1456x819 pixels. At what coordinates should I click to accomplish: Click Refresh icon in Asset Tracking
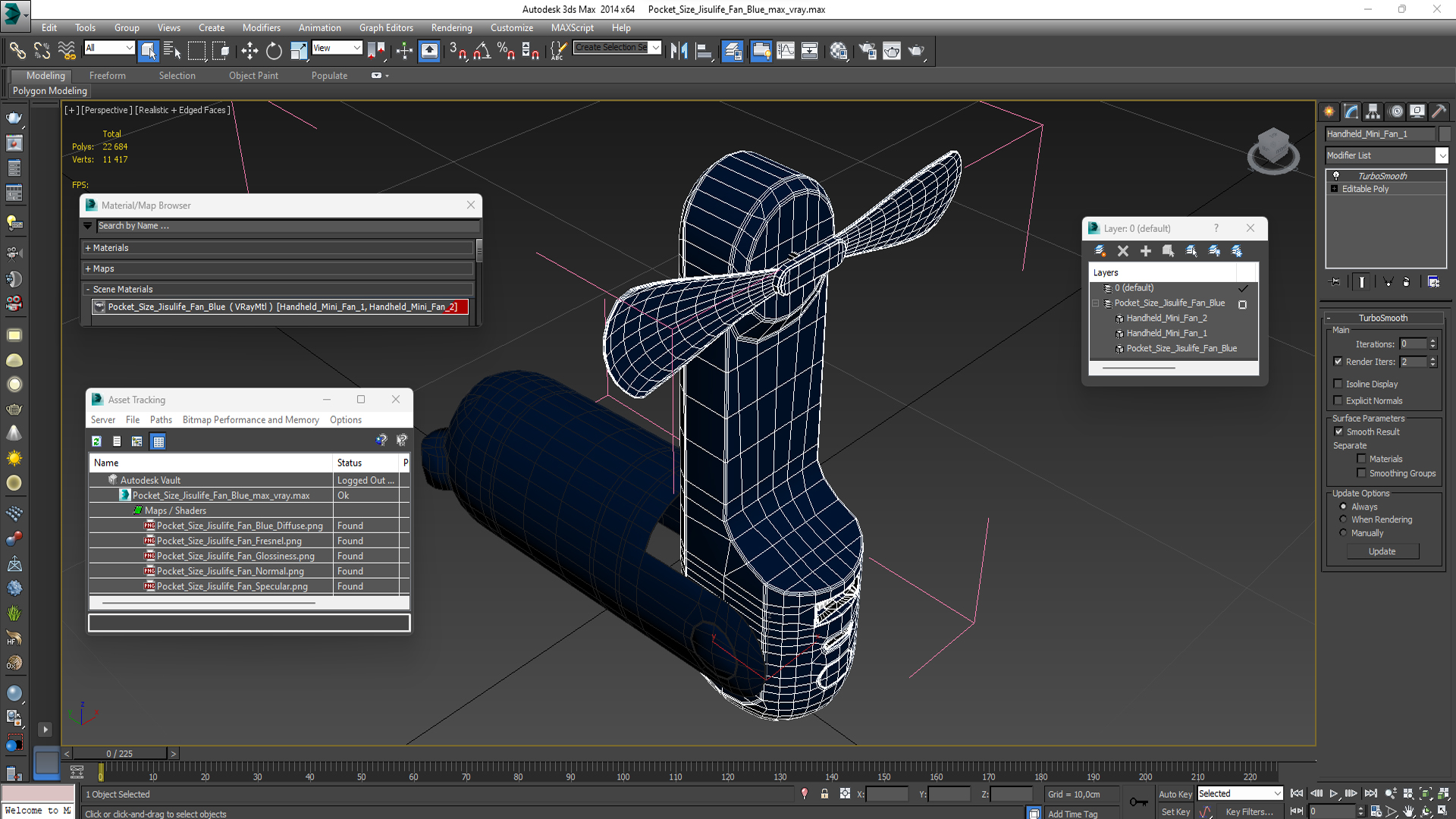point(96,441)
